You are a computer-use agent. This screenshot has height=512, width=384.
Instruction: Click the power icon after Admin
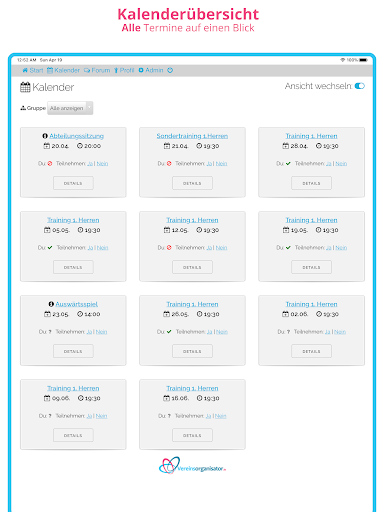pyautogui.click(x=170, y=70)
